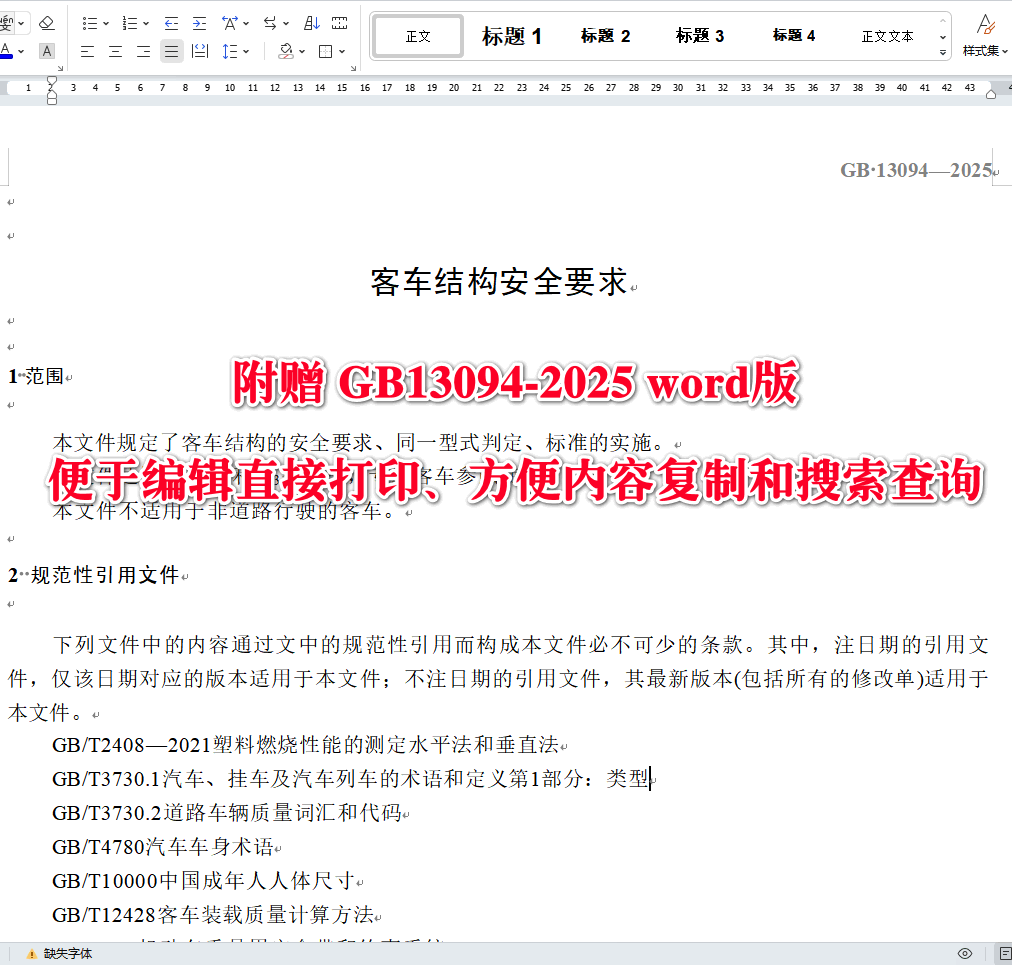1012x965 pixels.
Task: Clear formatting with the eraser tool
Action: click(46, 22)
